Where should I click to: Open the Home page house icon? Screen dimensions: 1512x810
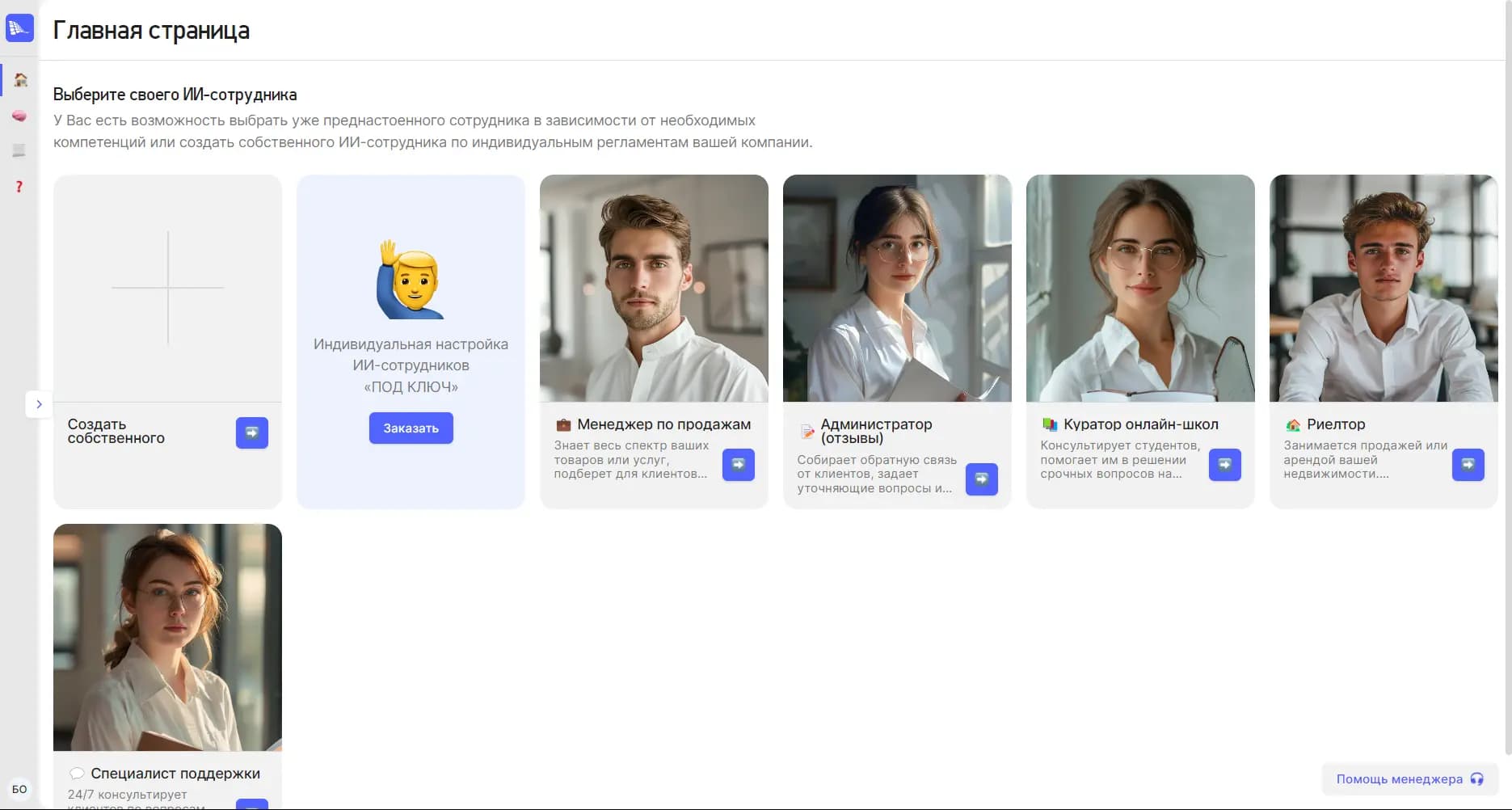tap(20, 80)
